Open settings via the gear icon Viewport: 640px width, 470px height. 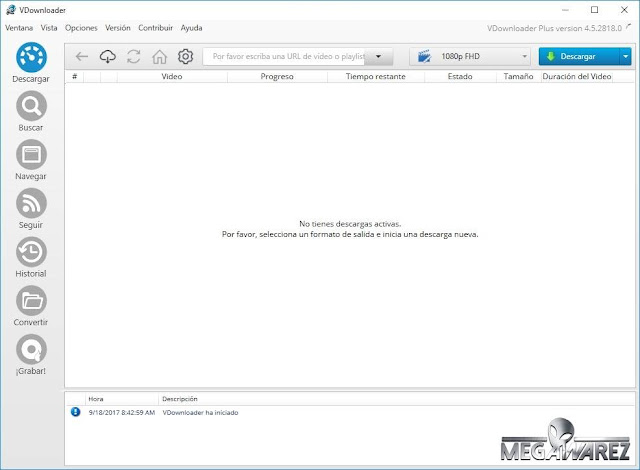pos(185,56)
